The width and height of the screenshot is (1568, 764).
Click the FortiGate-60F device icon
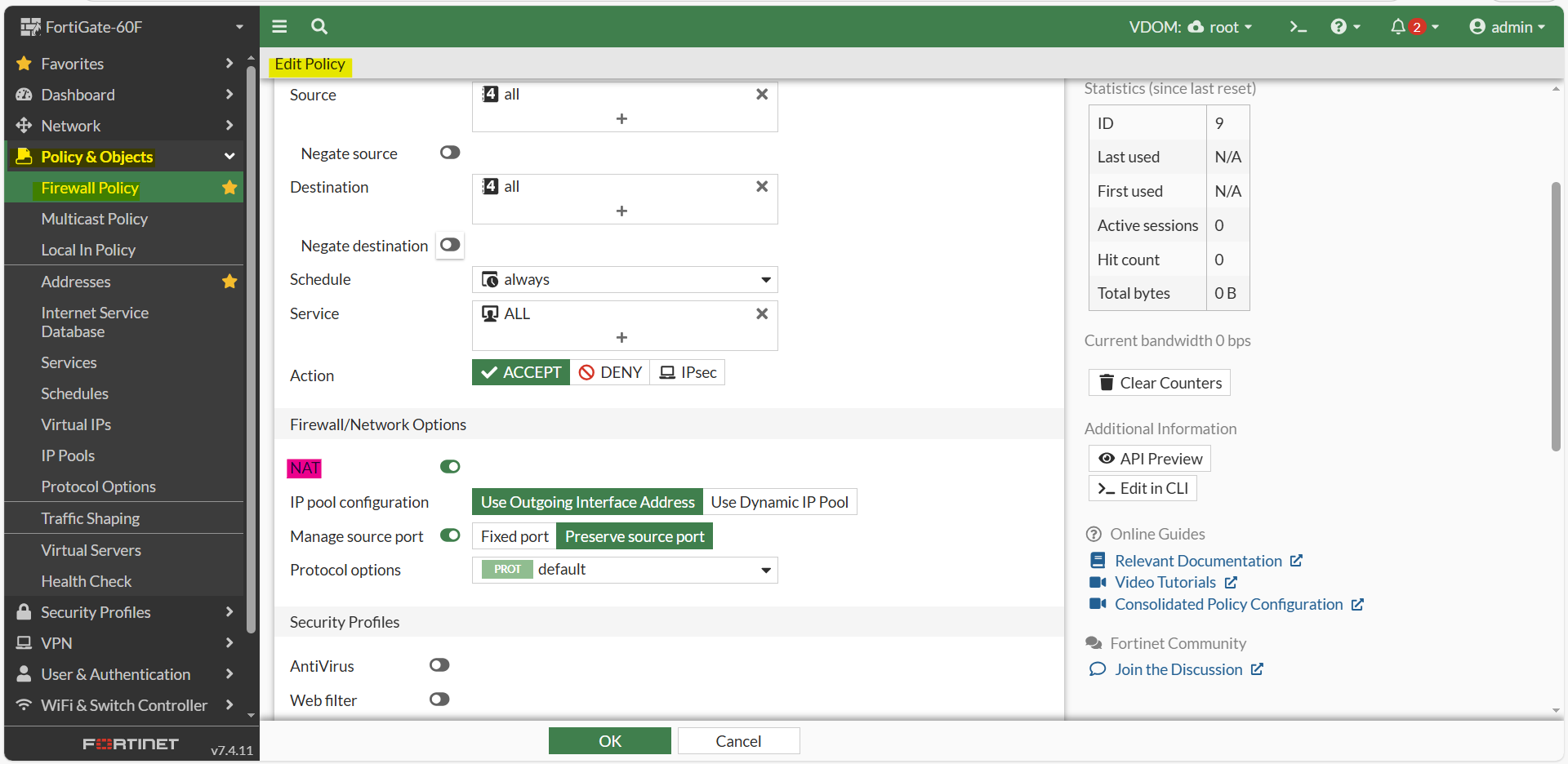click(30, 27)
